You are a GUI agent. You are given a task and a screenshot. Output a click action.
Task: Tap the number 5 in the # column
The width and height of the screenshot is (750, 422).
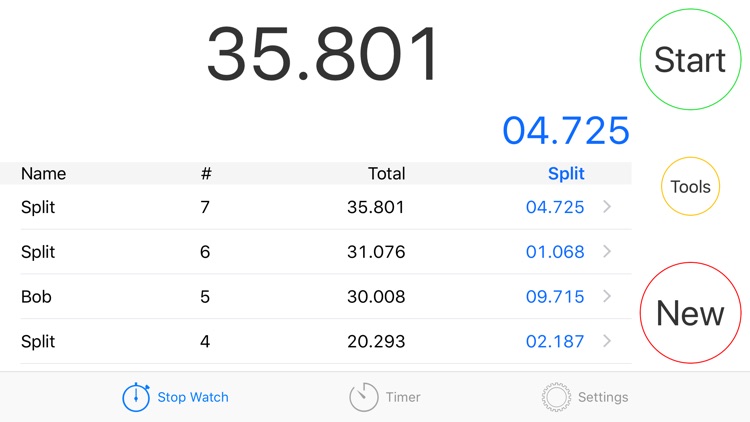coord(205,297)
